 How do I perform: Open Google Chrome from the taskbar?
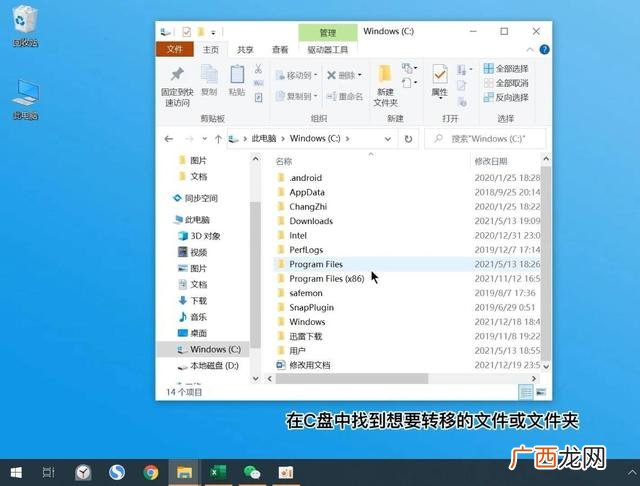pos(151,473)
